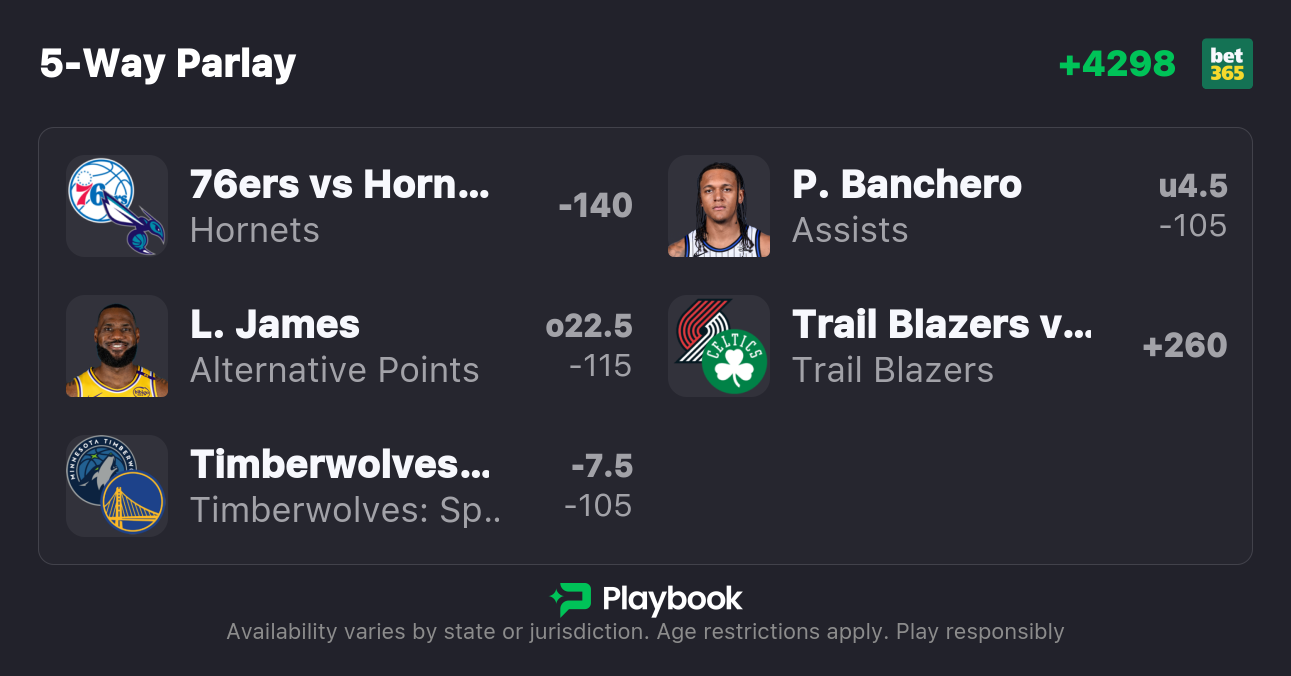Click the o22.5 -115 points line
This screenshot has height=676, width=1291.
(589, 346)
